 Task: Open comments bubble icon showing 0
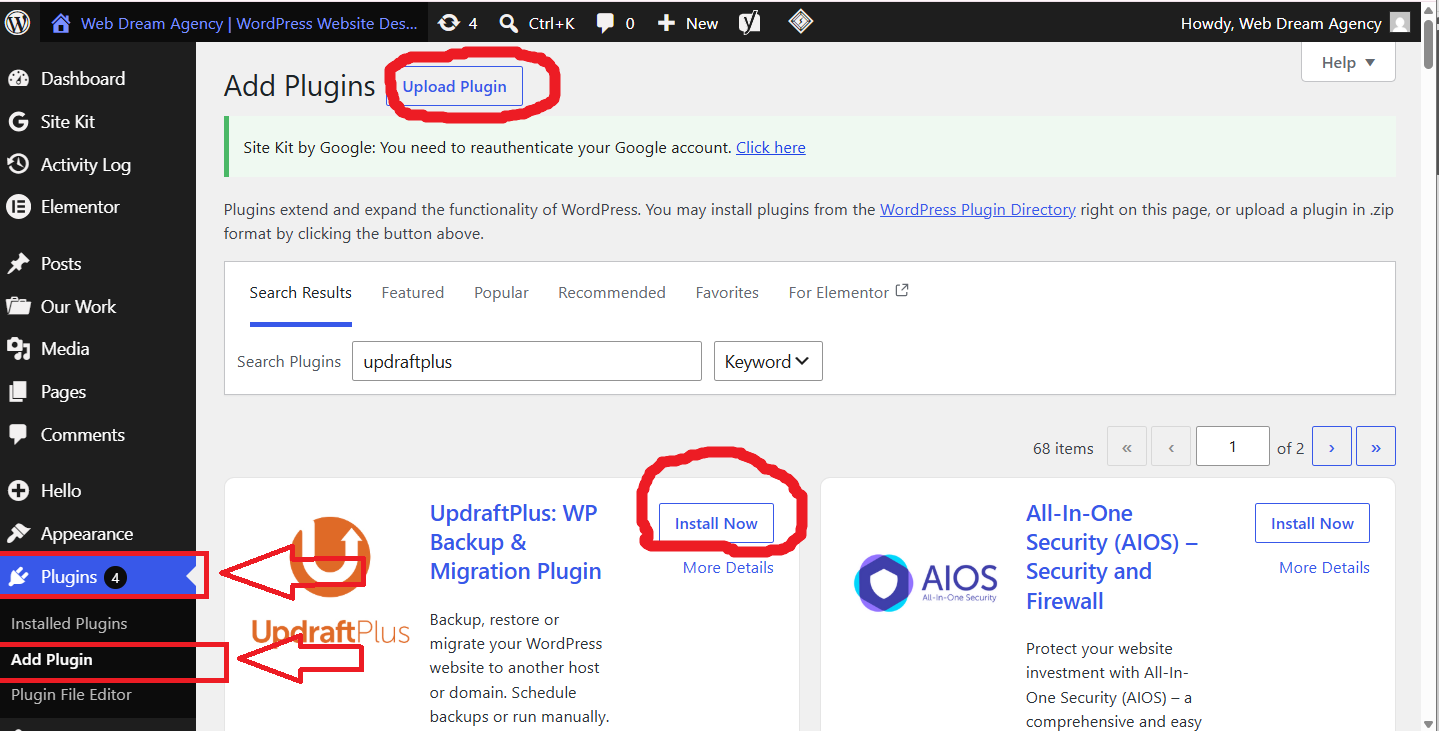point(605,23)
